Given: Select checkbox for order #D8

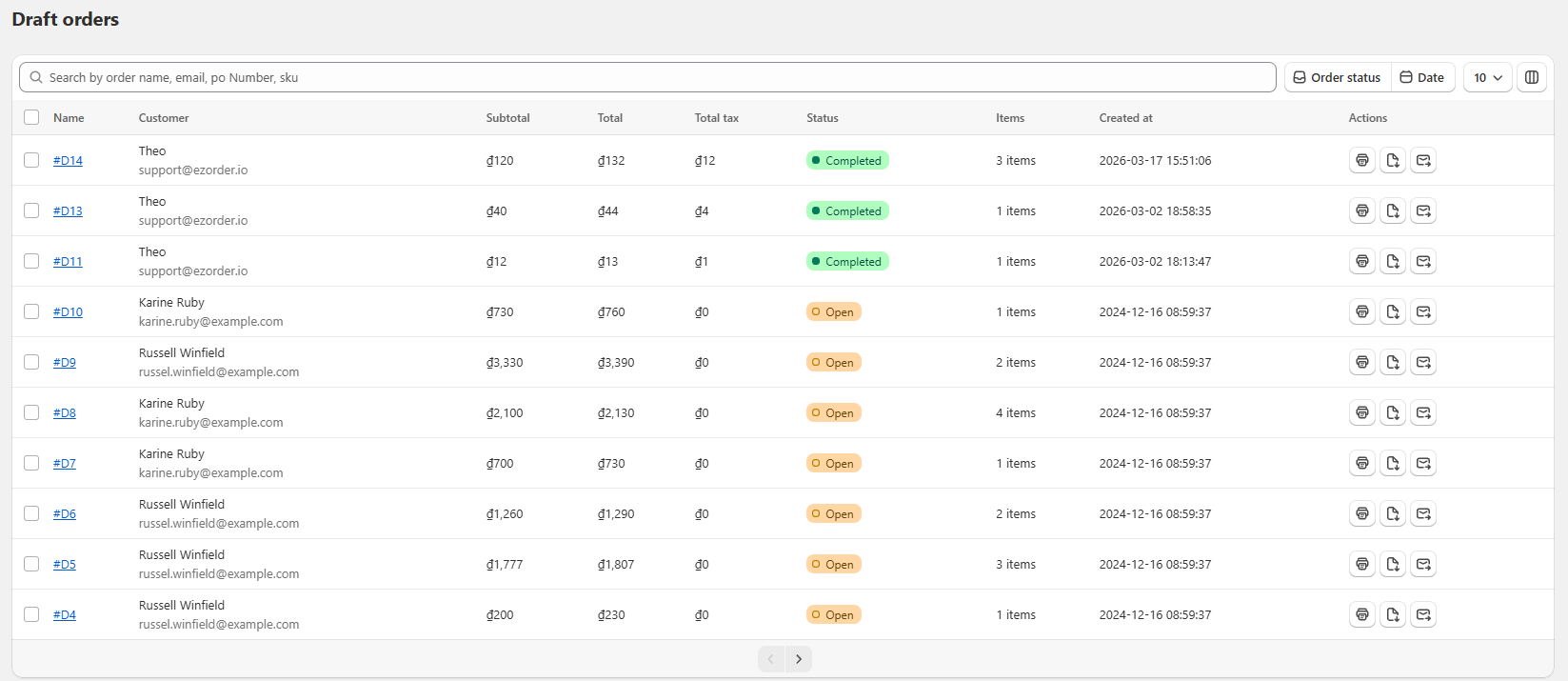Looking at the screenshot, I should [x=31, y=412].
